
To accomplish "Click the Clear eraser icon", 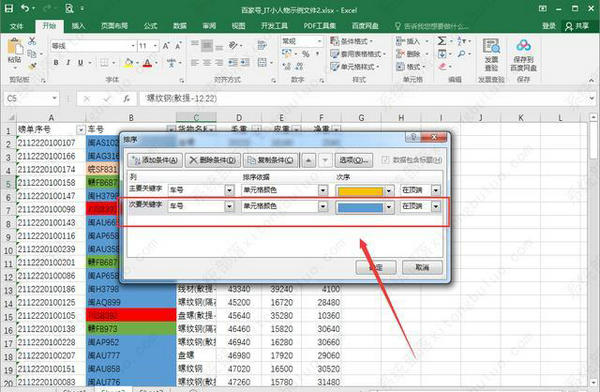I will tap(442, 67).
